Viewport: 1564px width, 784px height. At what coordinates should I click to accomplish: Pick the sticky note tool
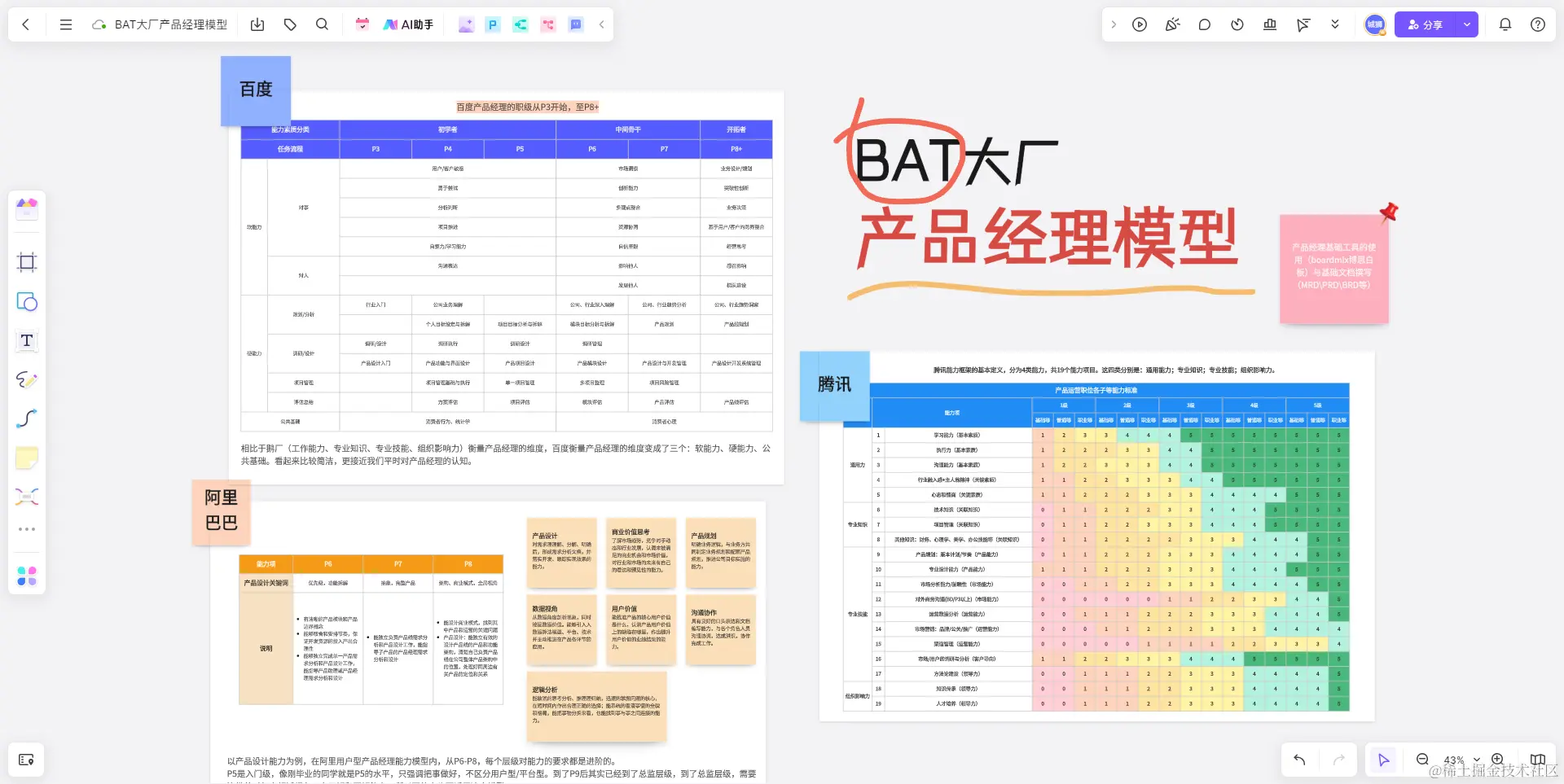[x=27, y=458]
